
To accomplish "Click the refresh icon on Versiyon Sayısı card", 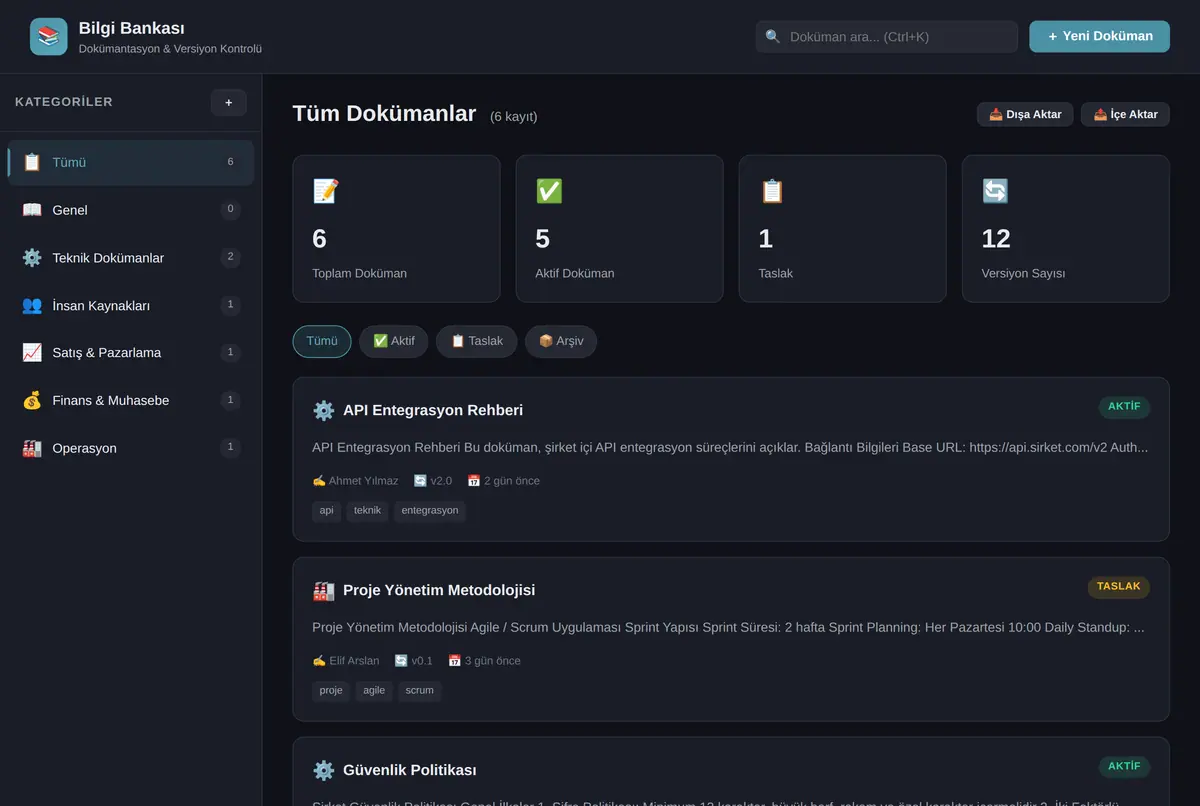I will pos(995,191).
